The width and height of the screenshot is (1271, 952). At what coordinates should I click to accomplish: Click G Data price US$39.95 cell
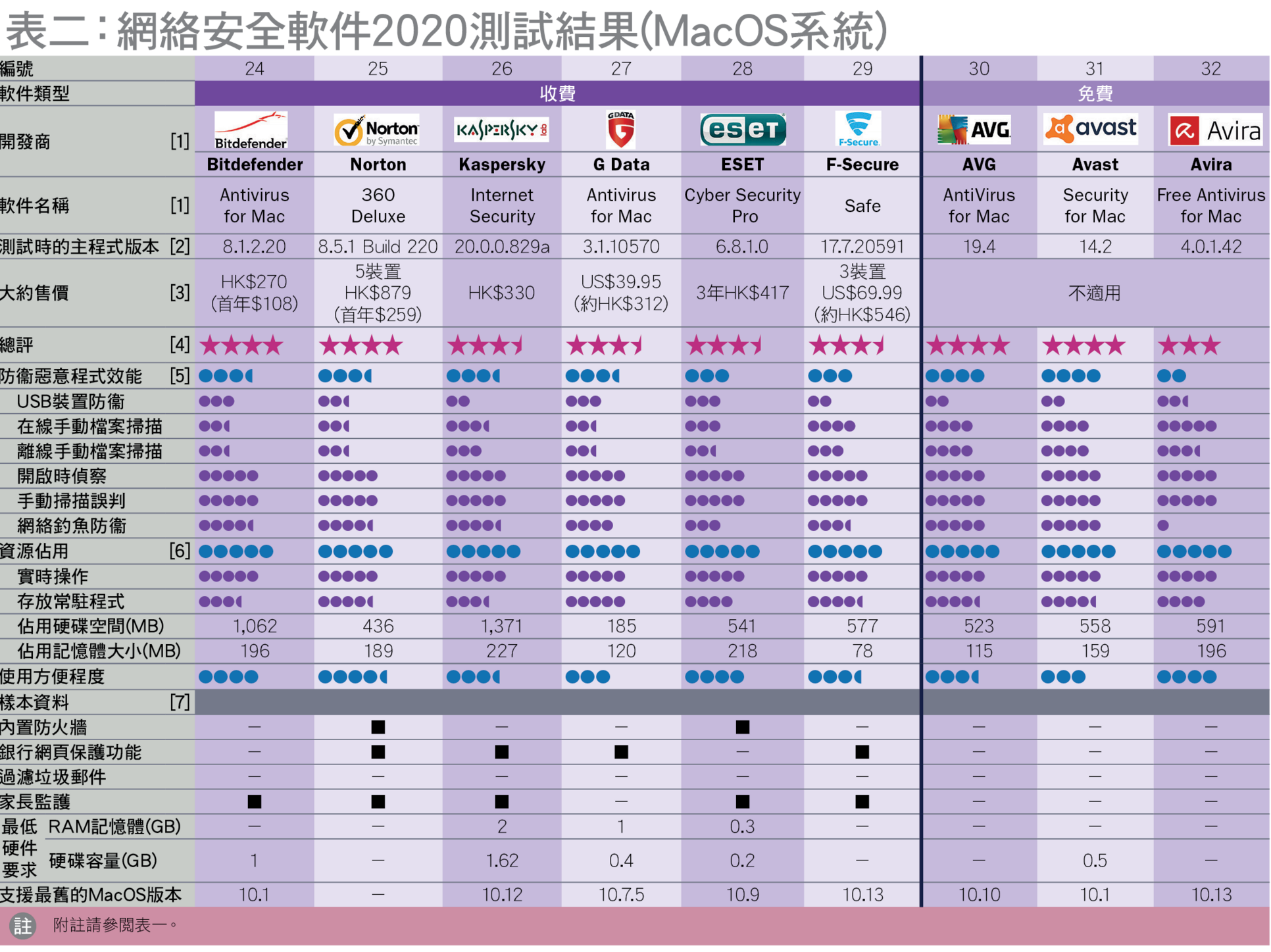(x=620, y=293)
